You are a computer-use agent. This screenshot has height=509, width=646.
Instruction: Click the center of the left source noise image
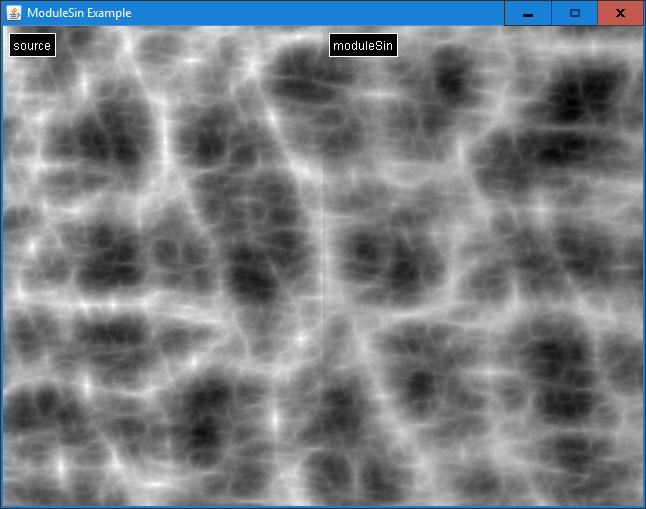(163, 265)
